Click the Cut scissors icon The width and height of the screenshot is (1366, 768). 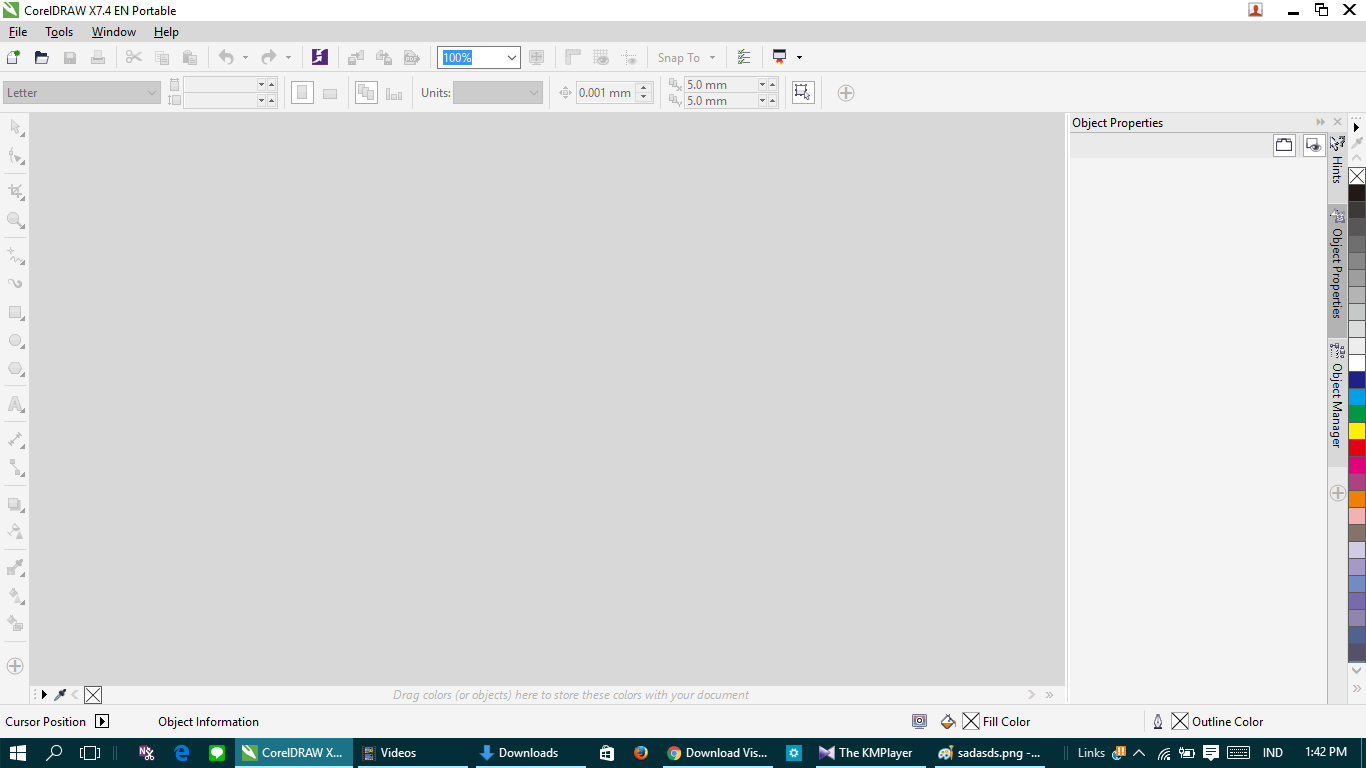click(133, 57)
